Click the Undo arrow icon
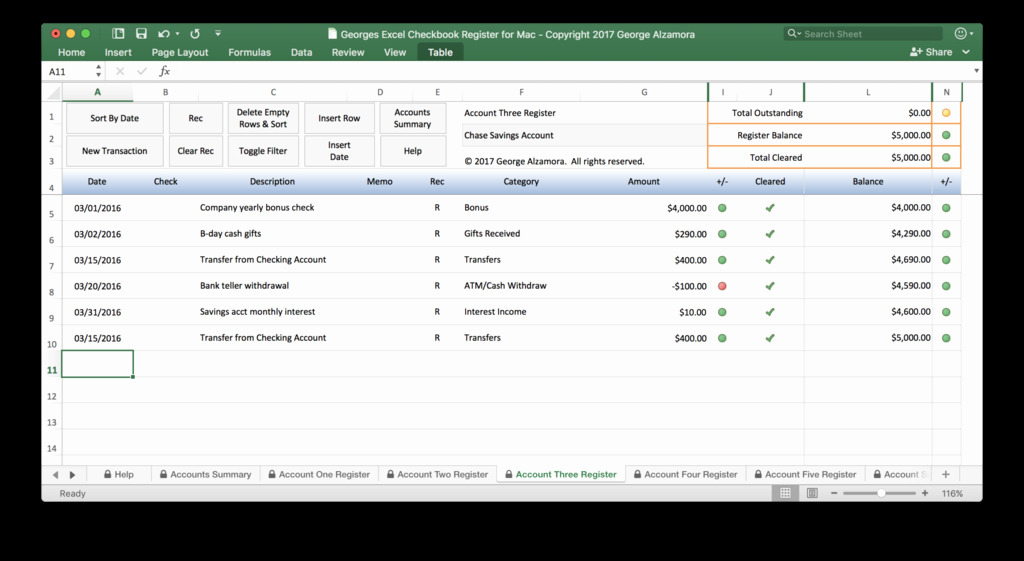The height and width of the screenshot is (561, 1024). [164, 34]
